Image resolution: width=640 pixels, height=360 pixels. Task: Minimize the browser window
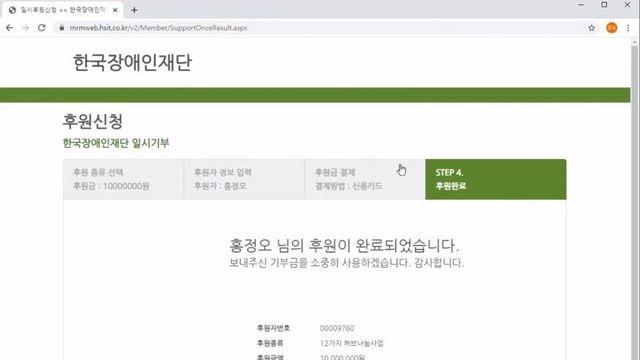pyautogui.click(x=581, y=5)
